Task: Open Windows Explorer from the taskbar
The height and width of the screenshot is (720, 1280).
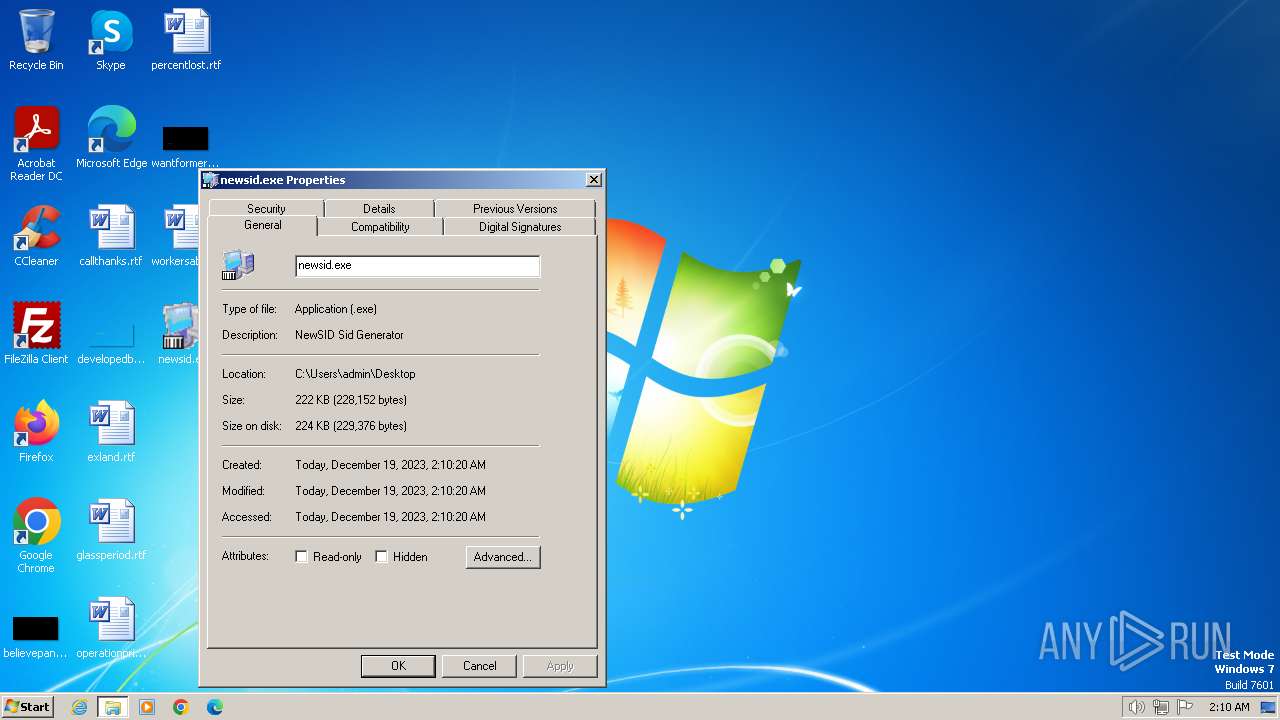Action: pyautogui.click(x=113, y=707)
